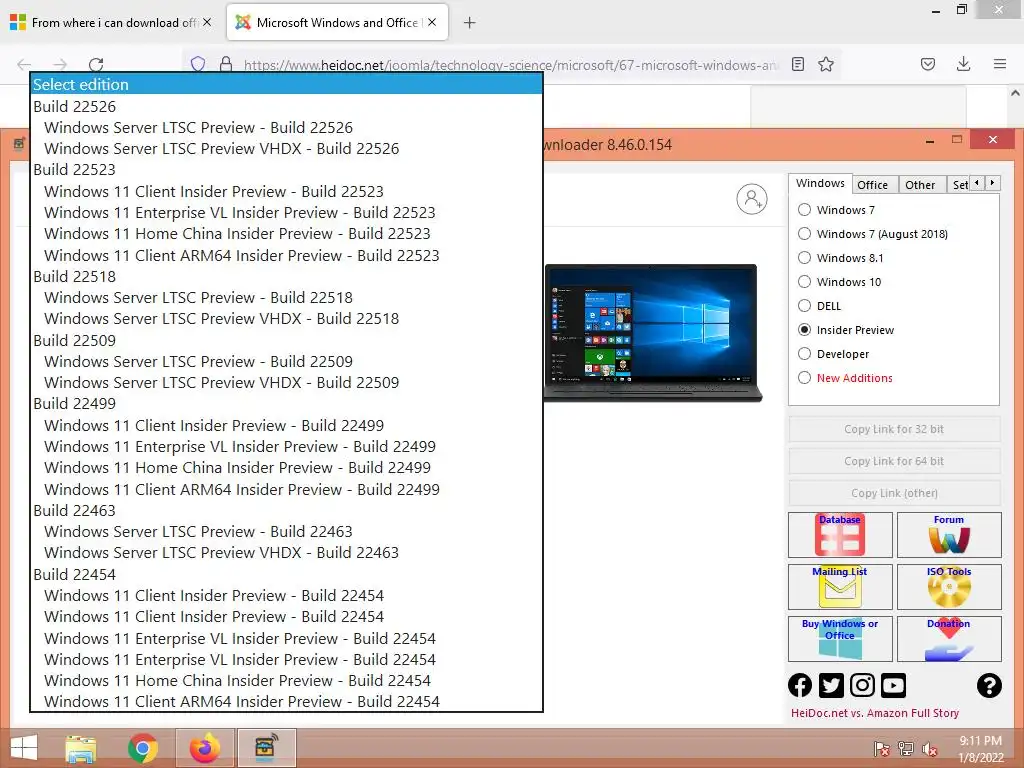Screen dimensions: 1024x768
Task: Open the ISO Tools disc icon
Action: (x=949, y=587)
